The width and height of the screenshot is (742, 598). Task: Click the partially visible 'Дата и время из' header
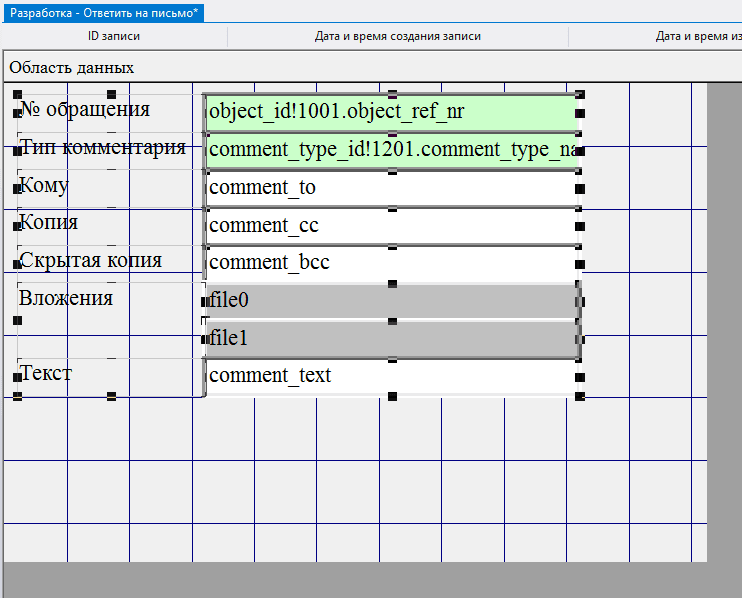[697, 36]
